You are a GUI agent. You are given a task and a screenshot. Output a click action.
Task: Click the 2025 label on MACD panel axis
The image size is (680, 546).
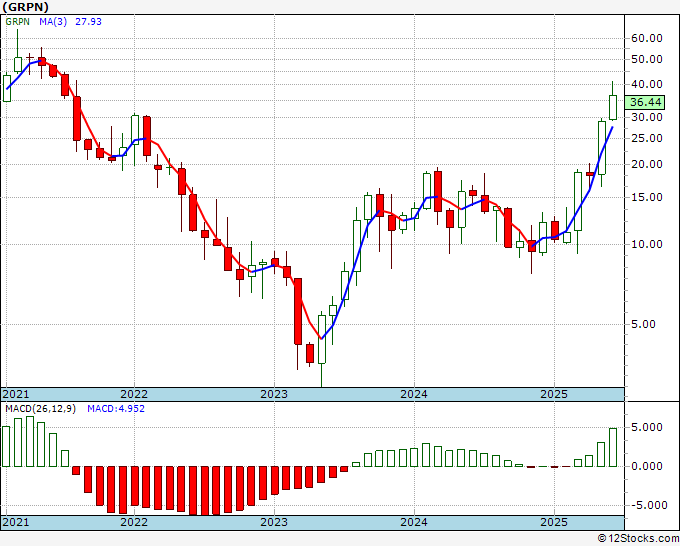554,522
